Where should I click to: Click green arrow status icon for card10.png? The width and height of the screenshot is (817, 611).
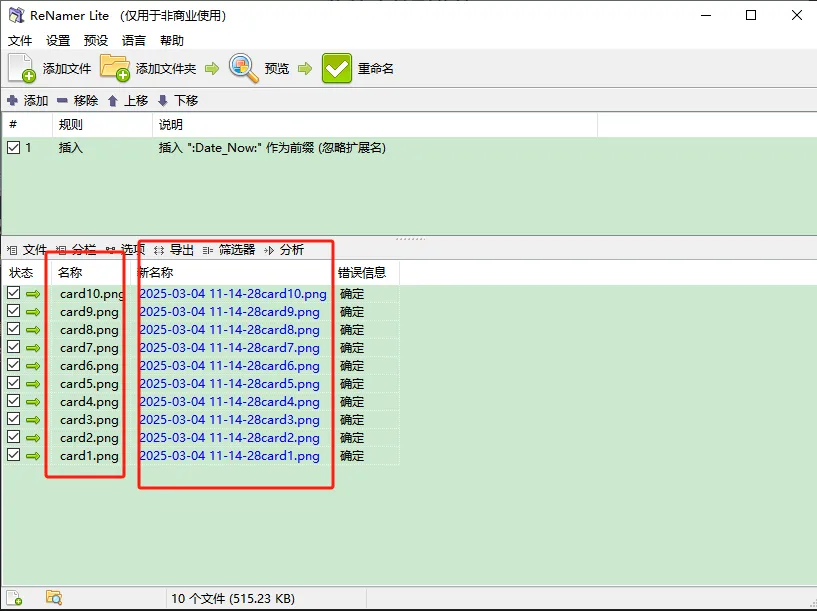[x=33, y=294]
